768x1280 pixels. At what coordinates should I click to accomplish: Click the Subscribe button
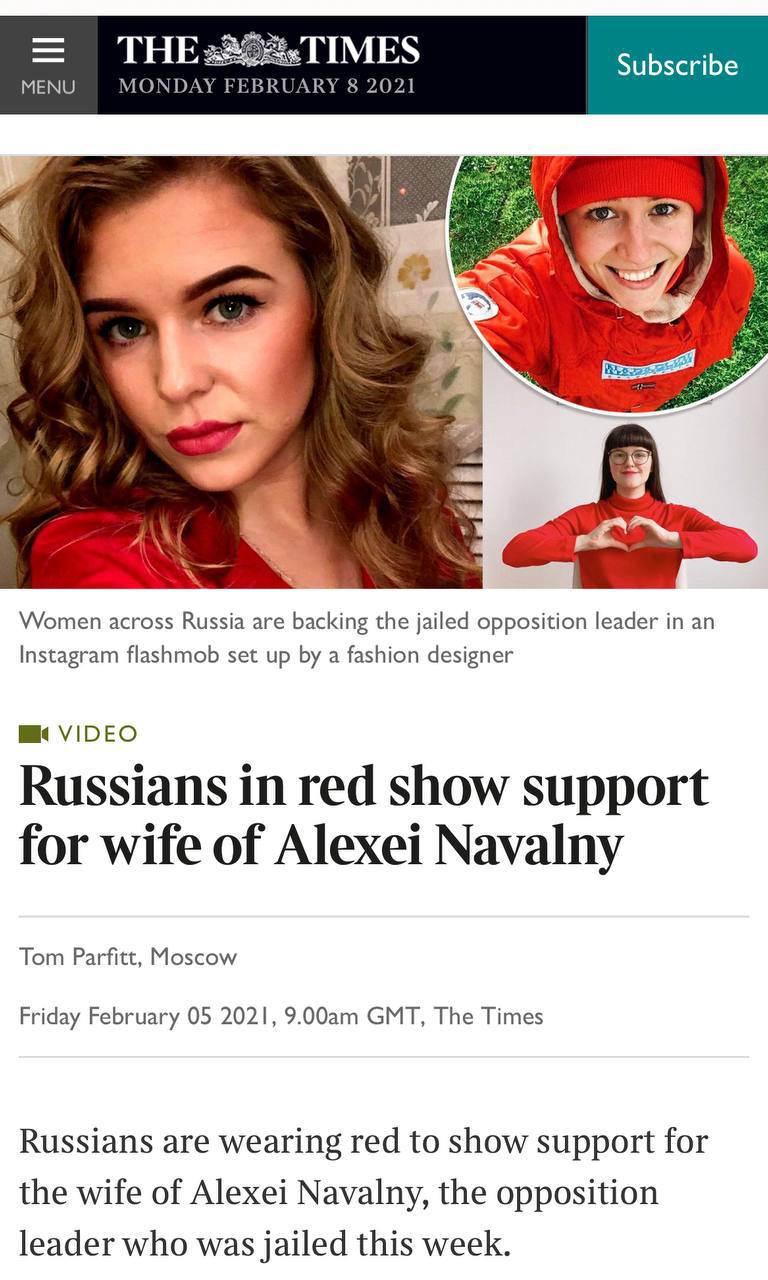click(677, 65)
